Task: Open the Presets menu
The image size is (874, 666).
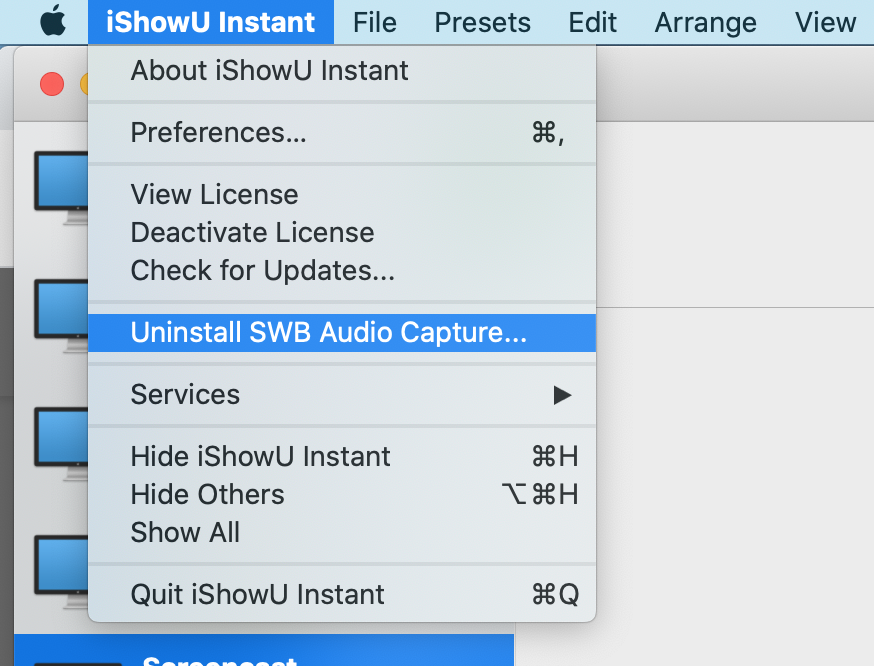Action: [x=482, y=21]
